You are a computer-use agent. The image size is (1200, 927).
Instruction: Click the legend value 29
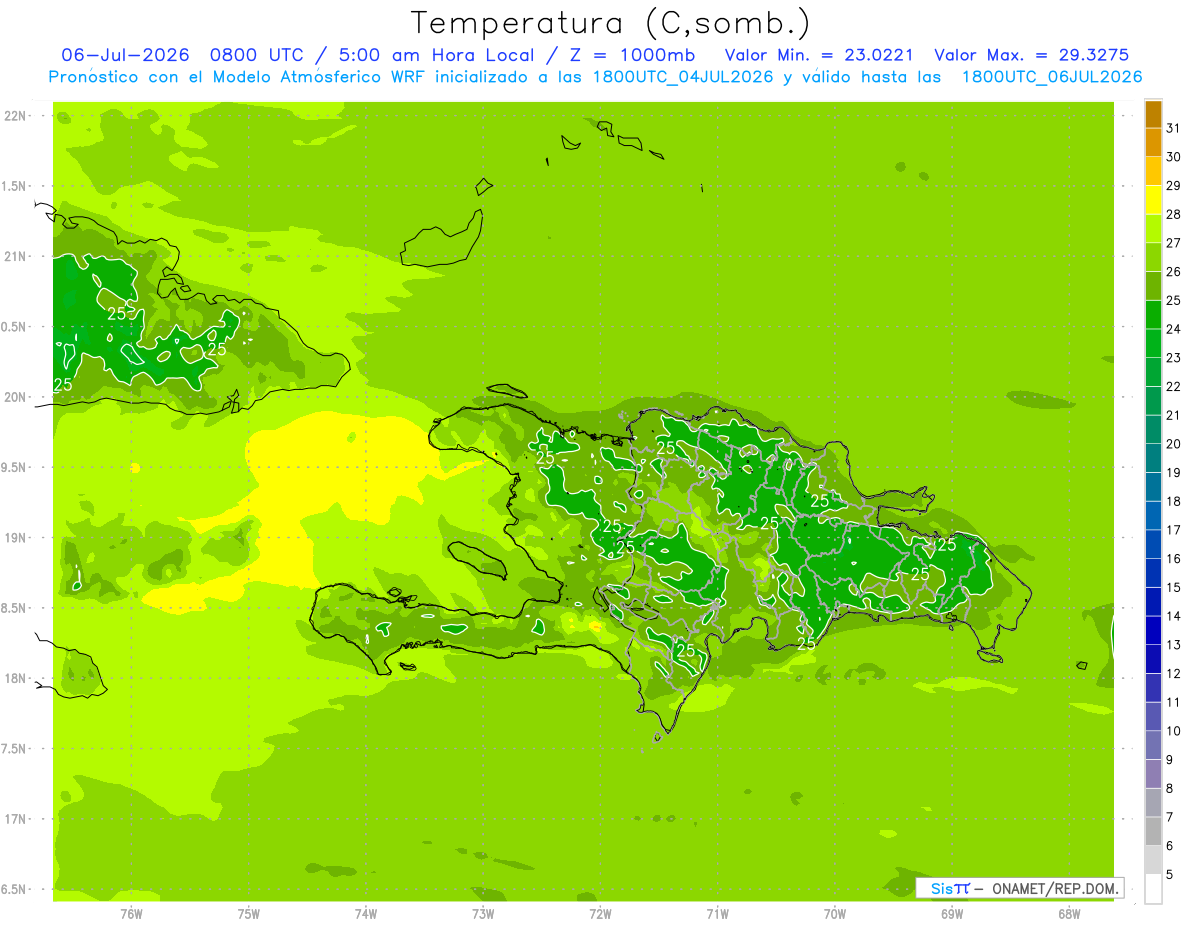[1173, 186]
